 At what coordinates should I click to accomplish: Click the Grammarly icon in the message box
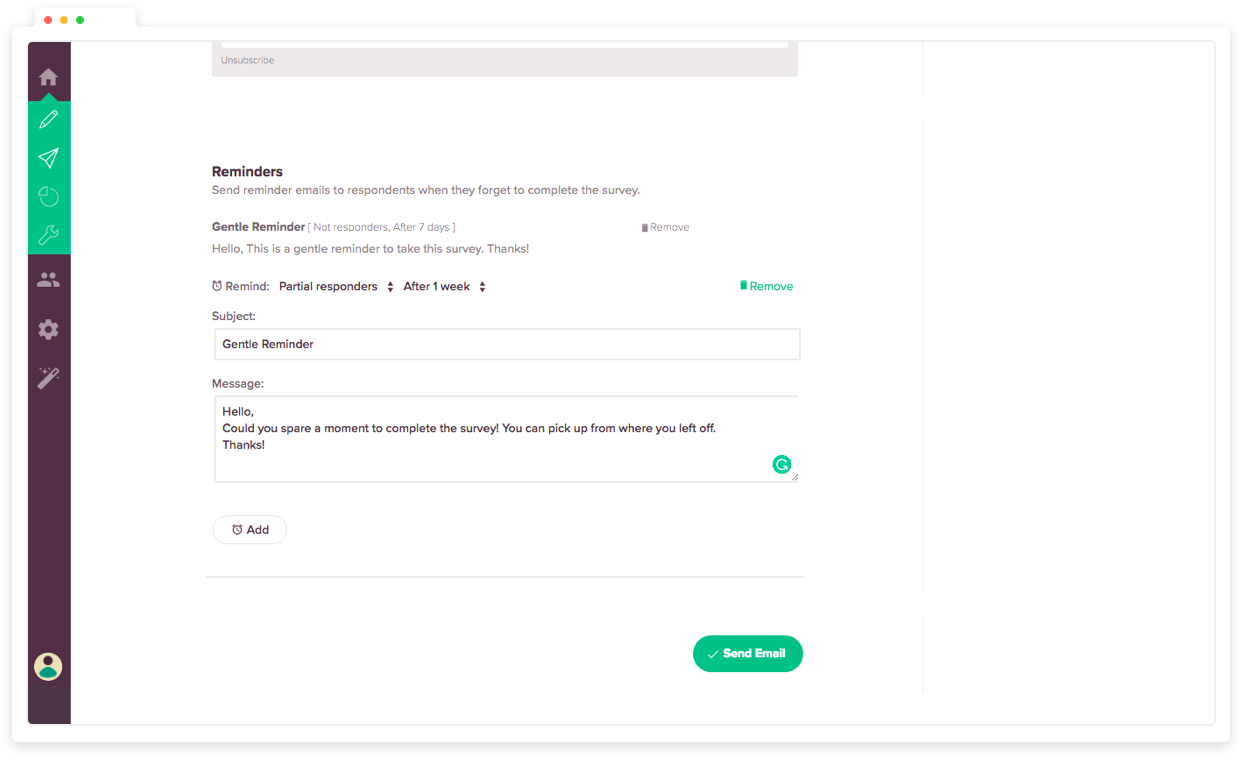pyautogui.click(x=782, y=464)
